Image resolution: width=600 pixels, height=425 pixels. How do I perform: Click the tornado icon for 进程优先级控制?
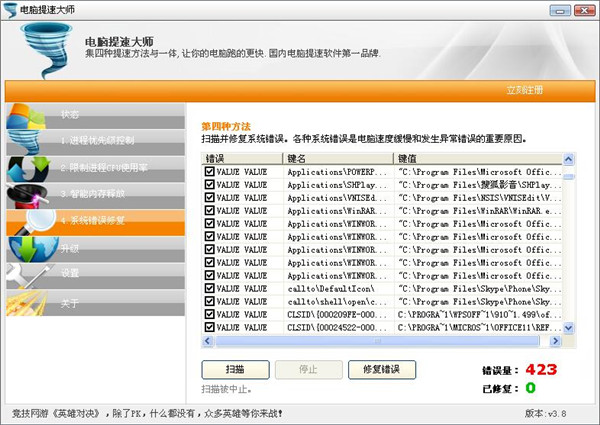tap(24, 142)
